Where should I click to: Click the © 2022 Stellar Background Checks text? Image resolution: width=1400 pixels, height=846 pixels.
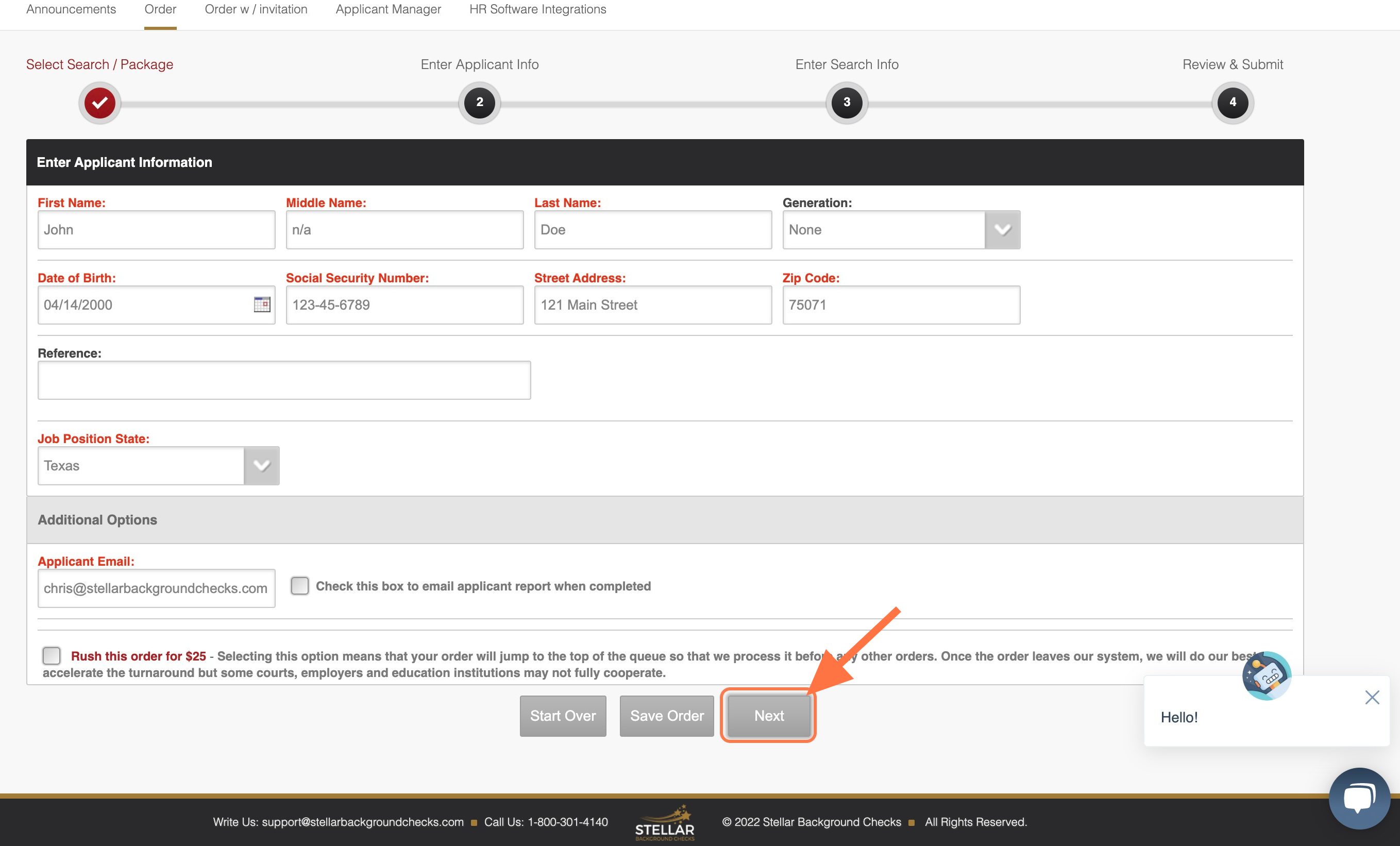pyautogui.click(x=812, y=822)
